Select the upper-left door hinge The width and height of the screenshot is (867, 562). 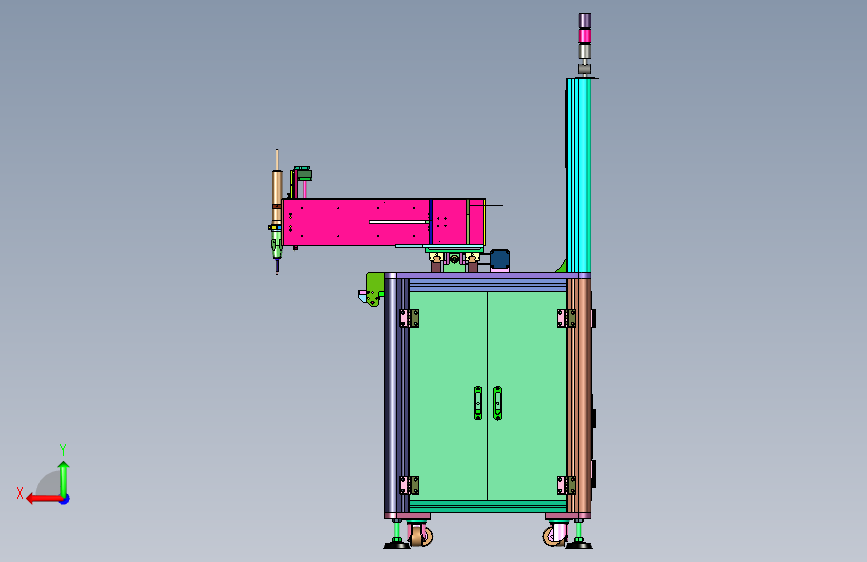pyautogui.click(x=409, y=319)
